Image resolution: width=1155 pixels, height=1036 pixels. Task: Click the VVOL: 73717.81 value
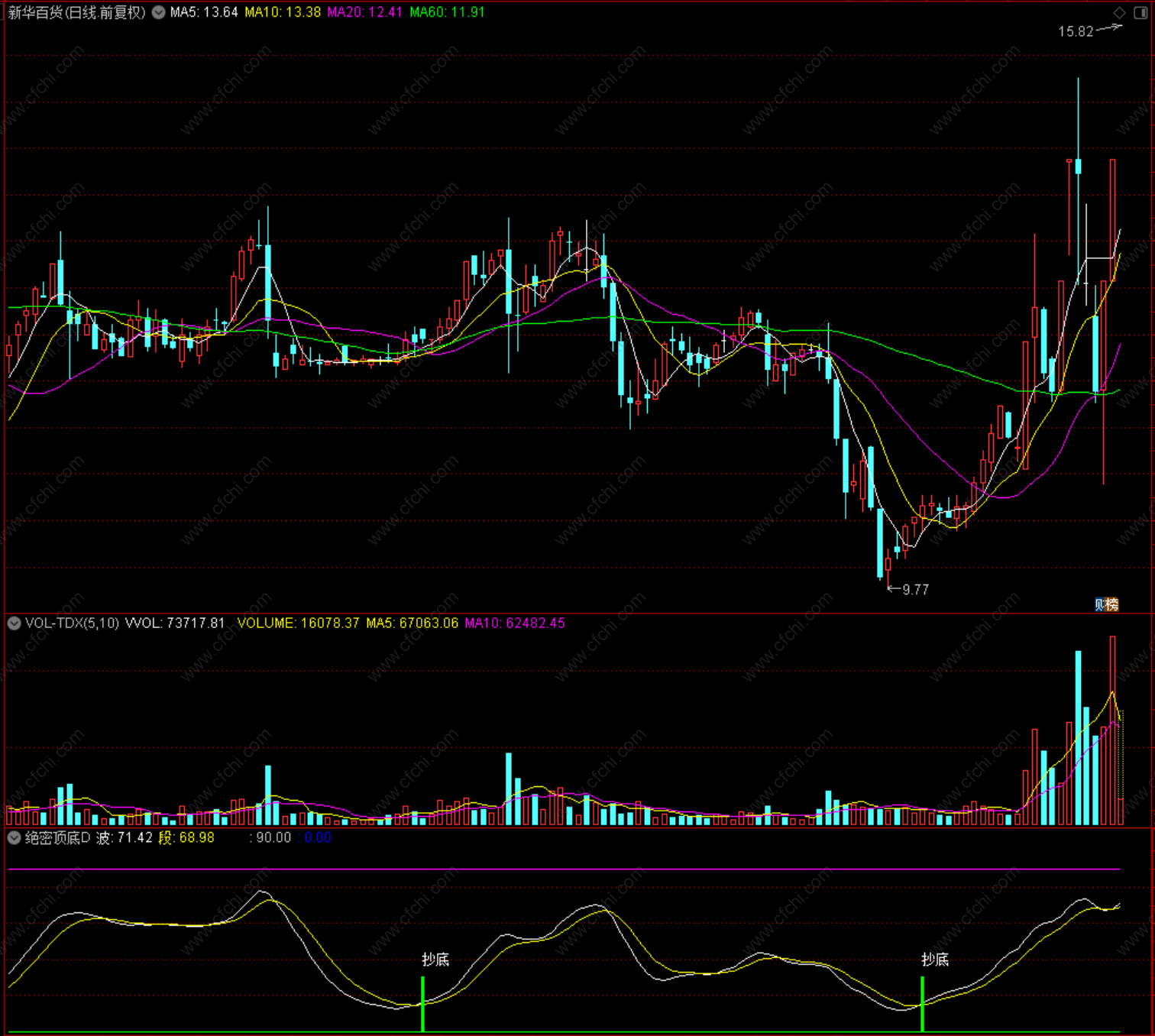[175, 623]
